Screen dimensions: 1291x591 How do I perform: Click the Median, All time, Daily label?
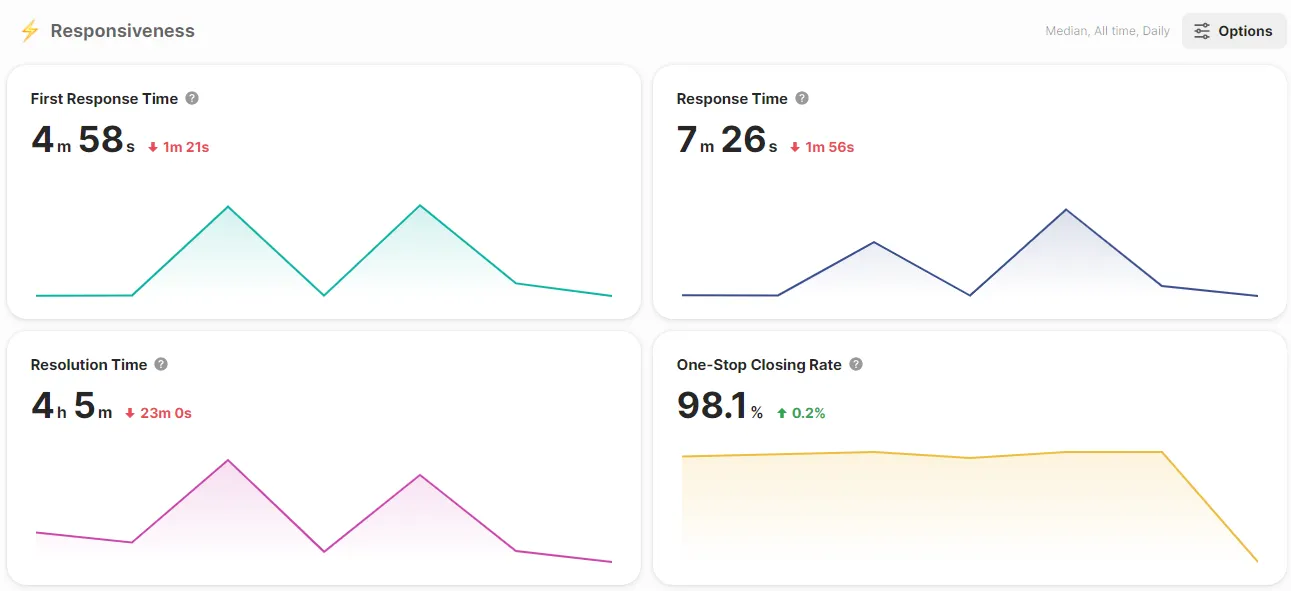1107,31
